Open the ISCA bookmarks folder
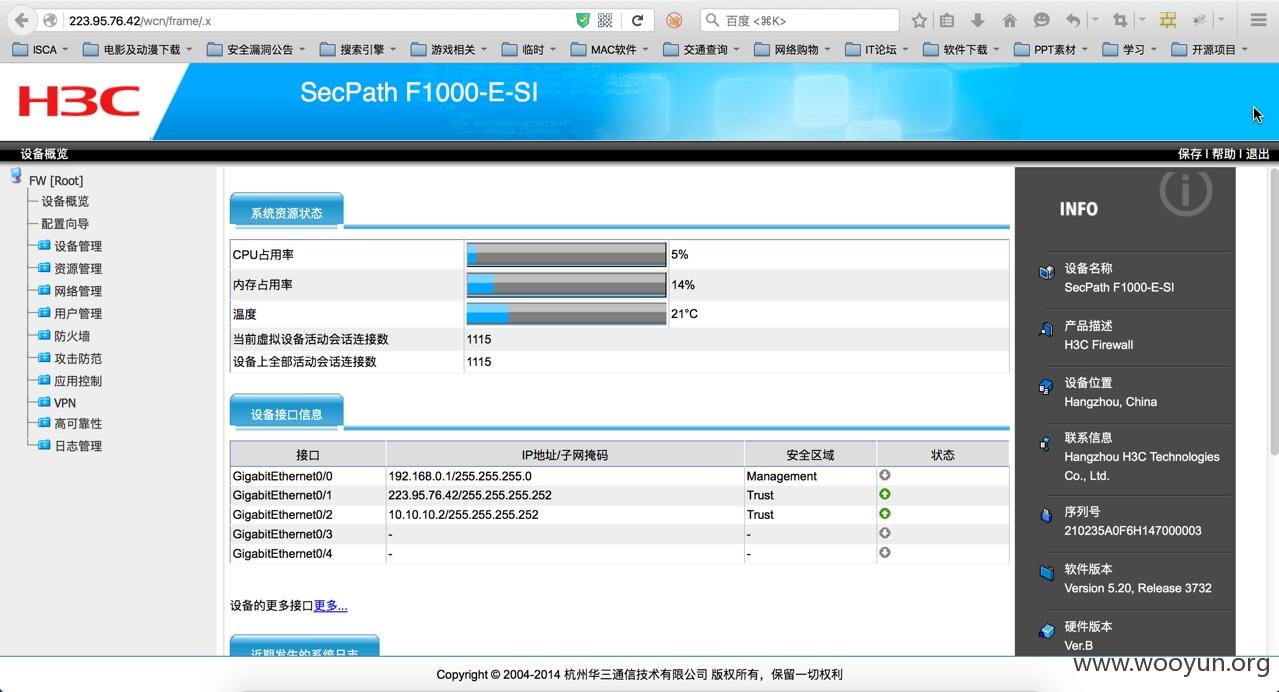This screenshot has width=1279, height=692. coord(41,49)
